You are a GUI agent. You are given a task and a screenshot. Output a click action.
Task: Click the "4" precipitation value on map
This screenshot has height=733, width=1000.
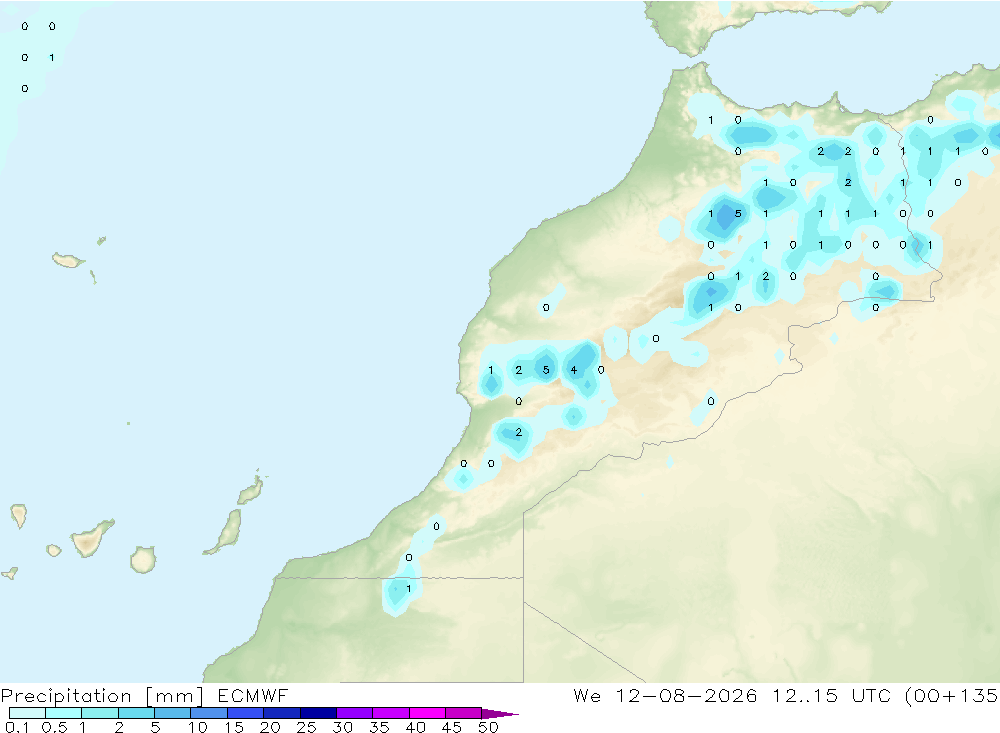(573, 370)
